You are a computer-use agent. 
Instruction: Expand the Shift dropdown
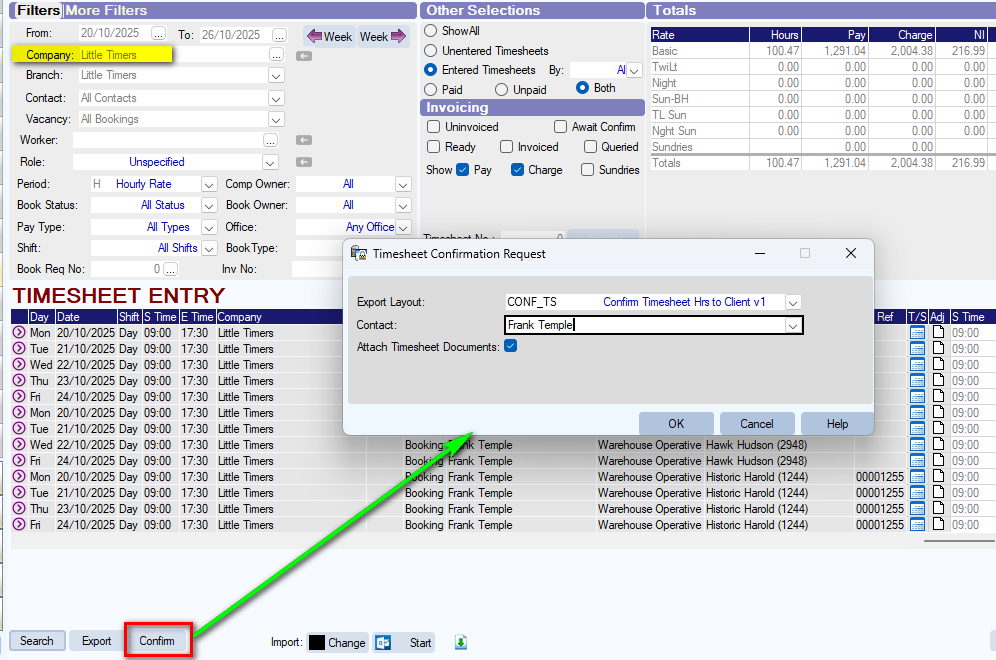209,248
